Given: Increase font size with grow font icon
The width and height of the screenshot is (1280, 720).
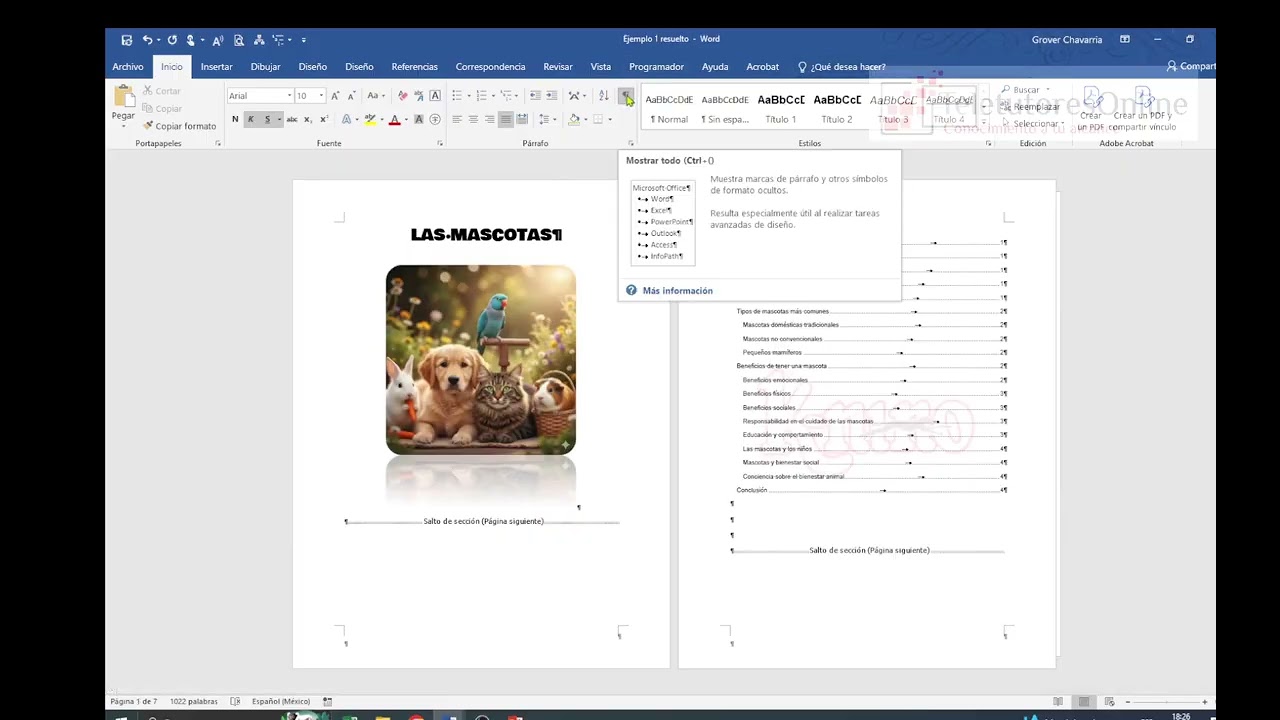Looking at the screenshot, I should (x=335, y=96).
